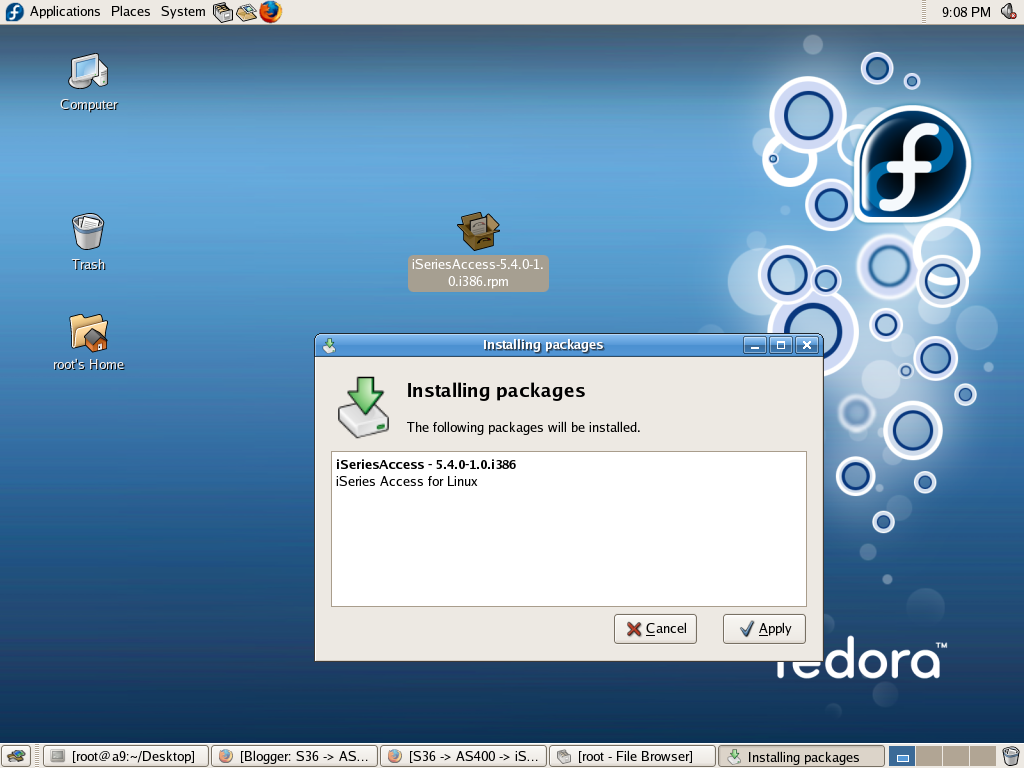Viewport: 1024px width, 768px height.
Task: Switch to the root - File Browser taskbar item
Action: tap(632, 756)
